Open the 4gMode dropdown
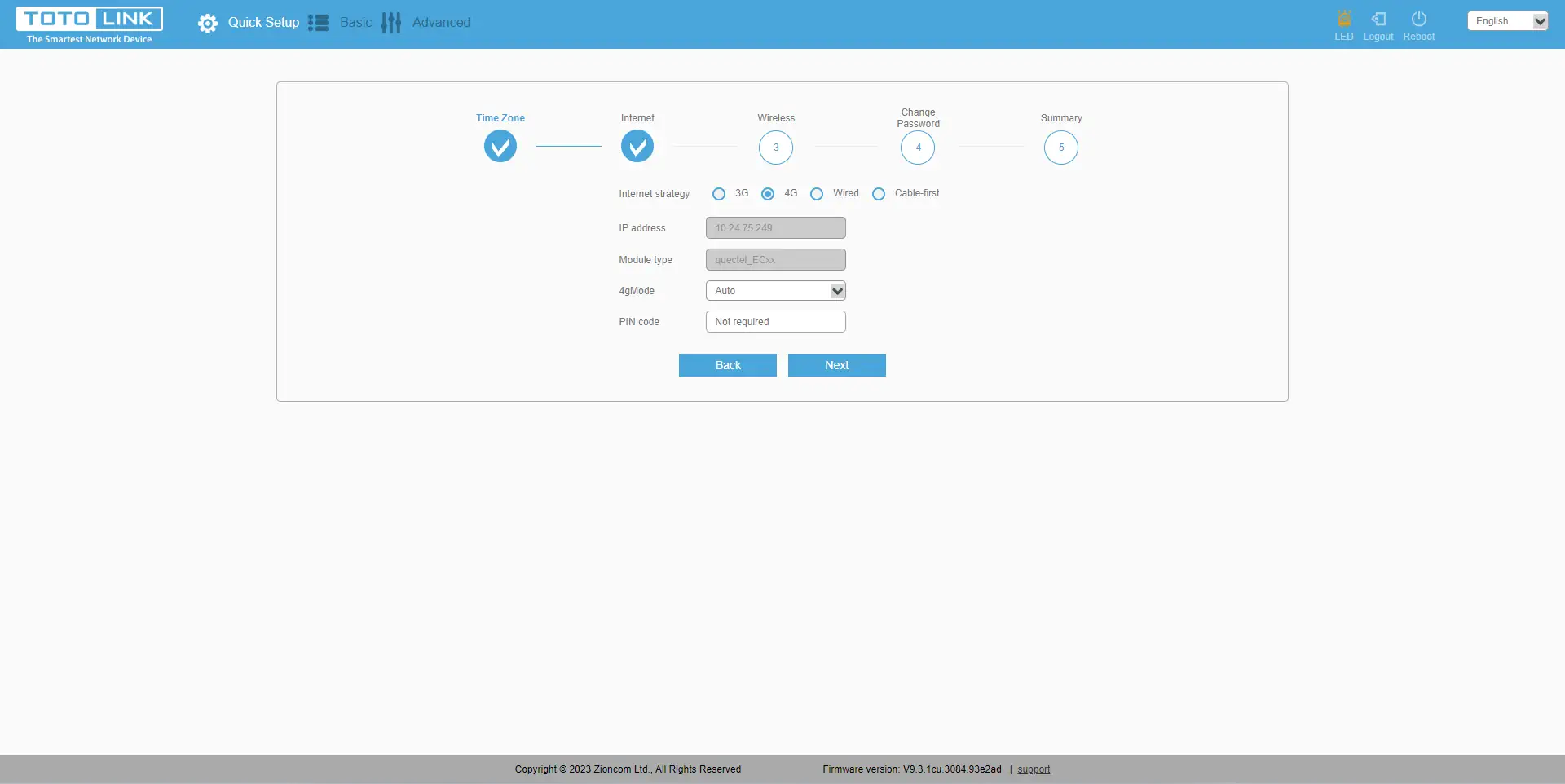 775,291
